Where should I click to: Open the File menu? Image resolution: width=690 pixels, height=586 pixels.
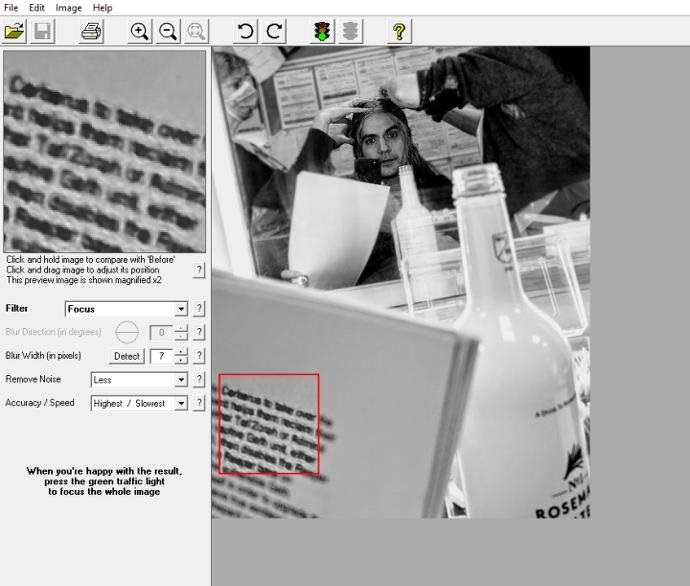coord(11,7)
